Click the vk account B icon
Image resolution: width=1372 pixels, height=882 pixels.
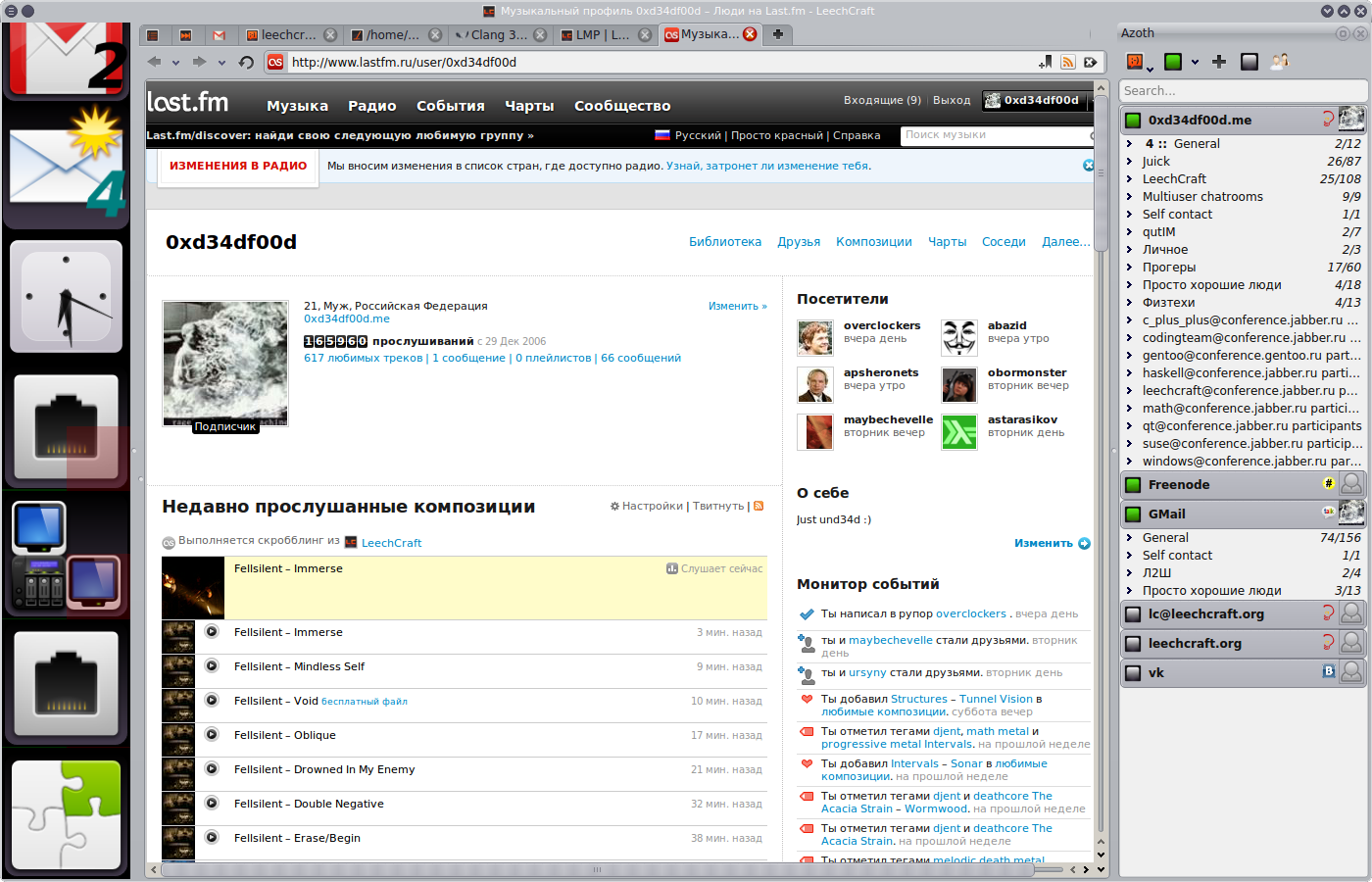[x=1329, y=671]
